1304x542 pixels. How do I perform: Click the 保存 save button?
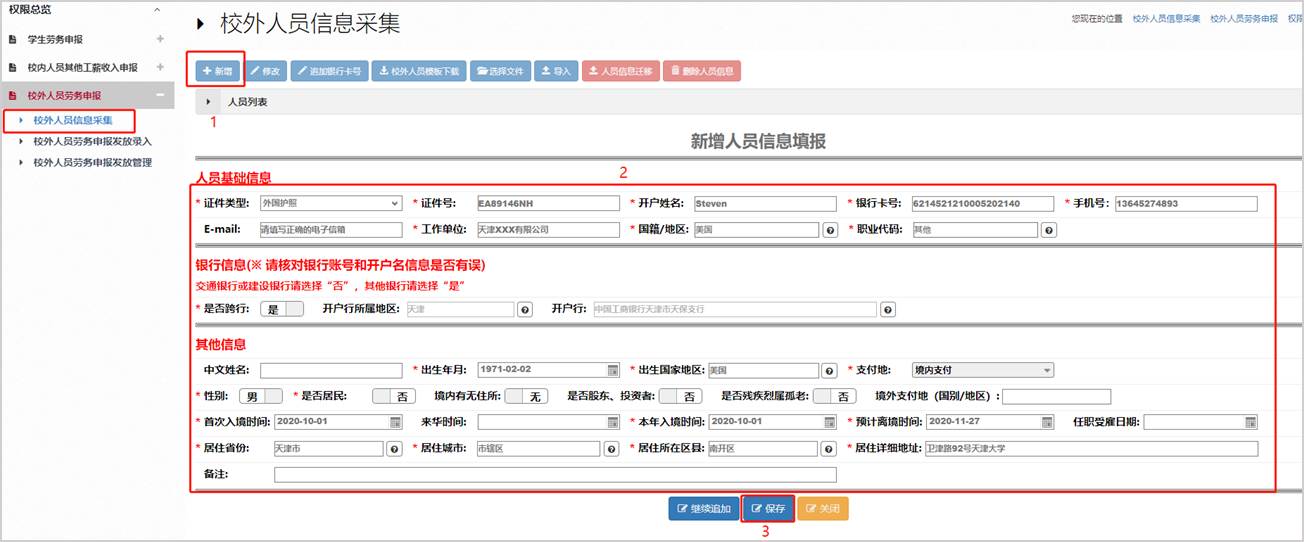tap(767, 509)
